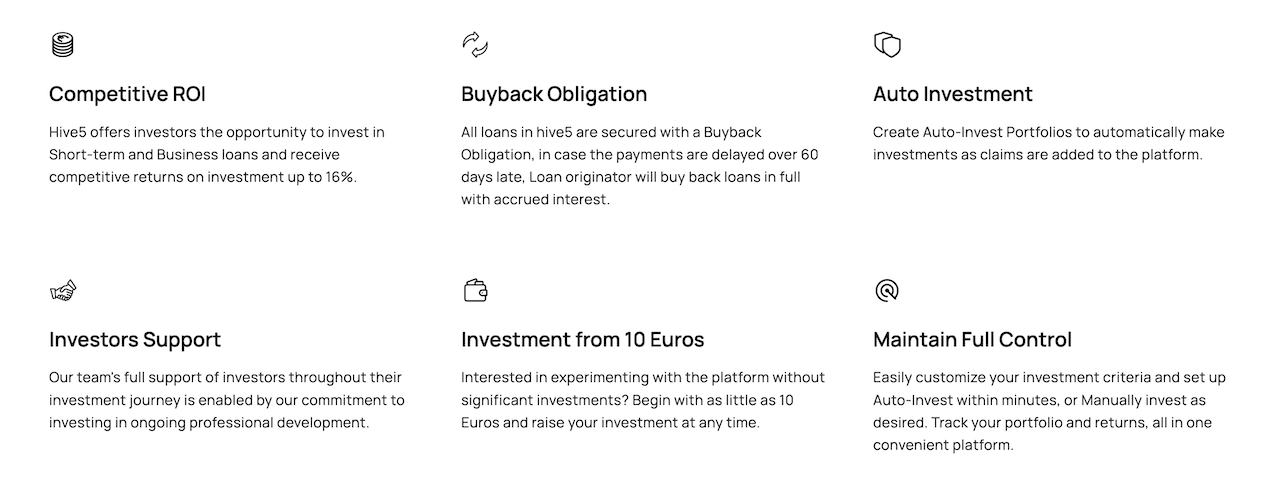This screenshot has width=1280, height=493.
Task: Select the Maintain Full Control heading
Action: coord(972,340)
